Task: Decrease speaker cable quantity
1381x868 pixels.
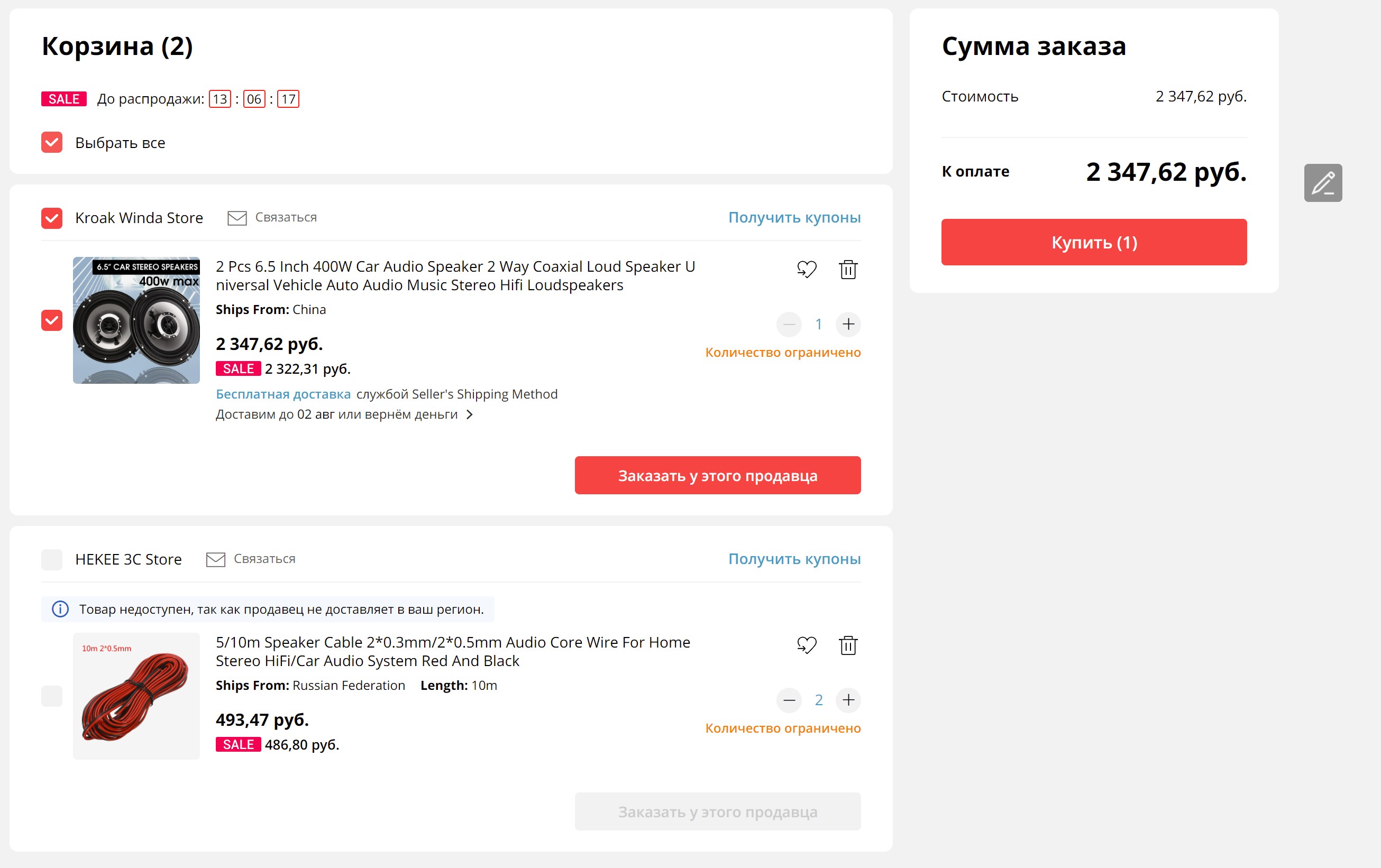Action: click(x=789, y=700)
